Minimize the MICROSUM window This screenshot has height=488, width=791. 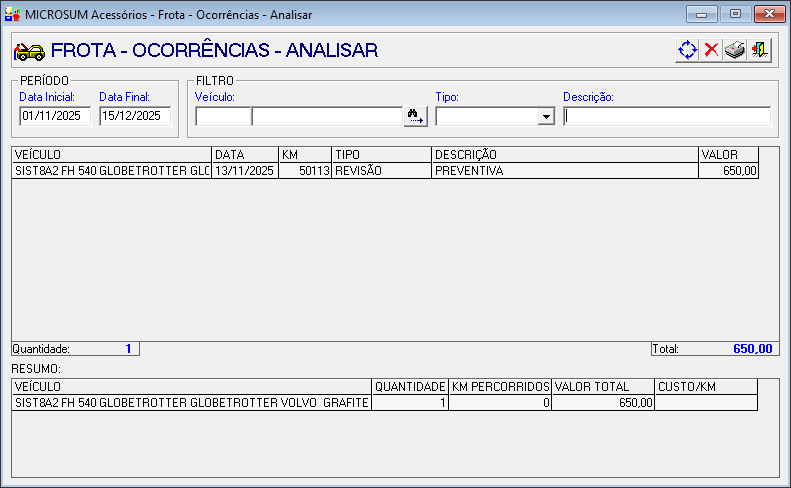pos(702,14)
